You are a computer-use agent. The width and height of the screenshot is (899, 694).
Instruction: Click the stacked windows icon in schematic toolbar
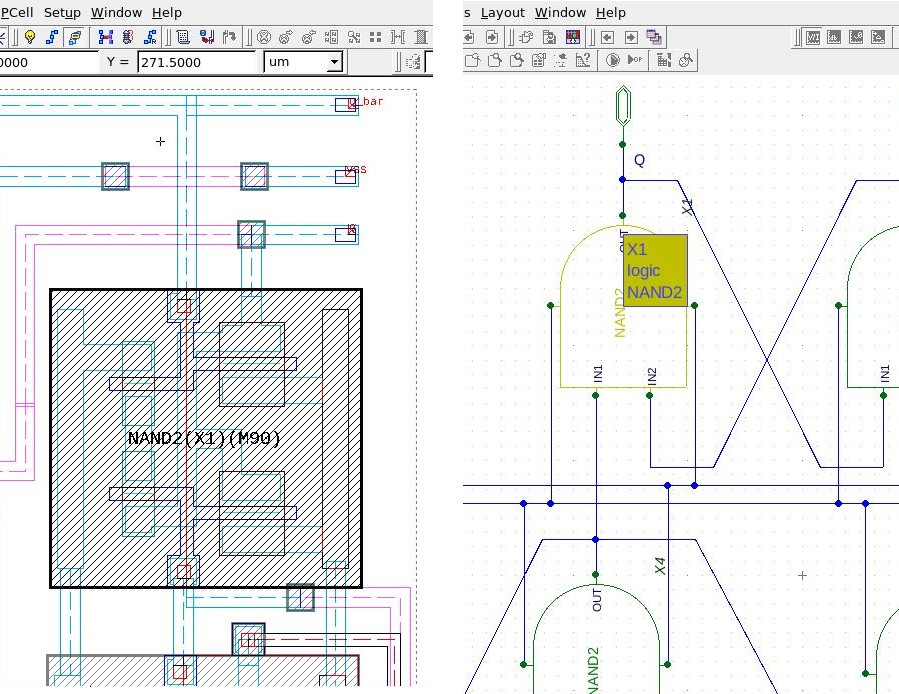pyautogui.click(x=654, y=37)
